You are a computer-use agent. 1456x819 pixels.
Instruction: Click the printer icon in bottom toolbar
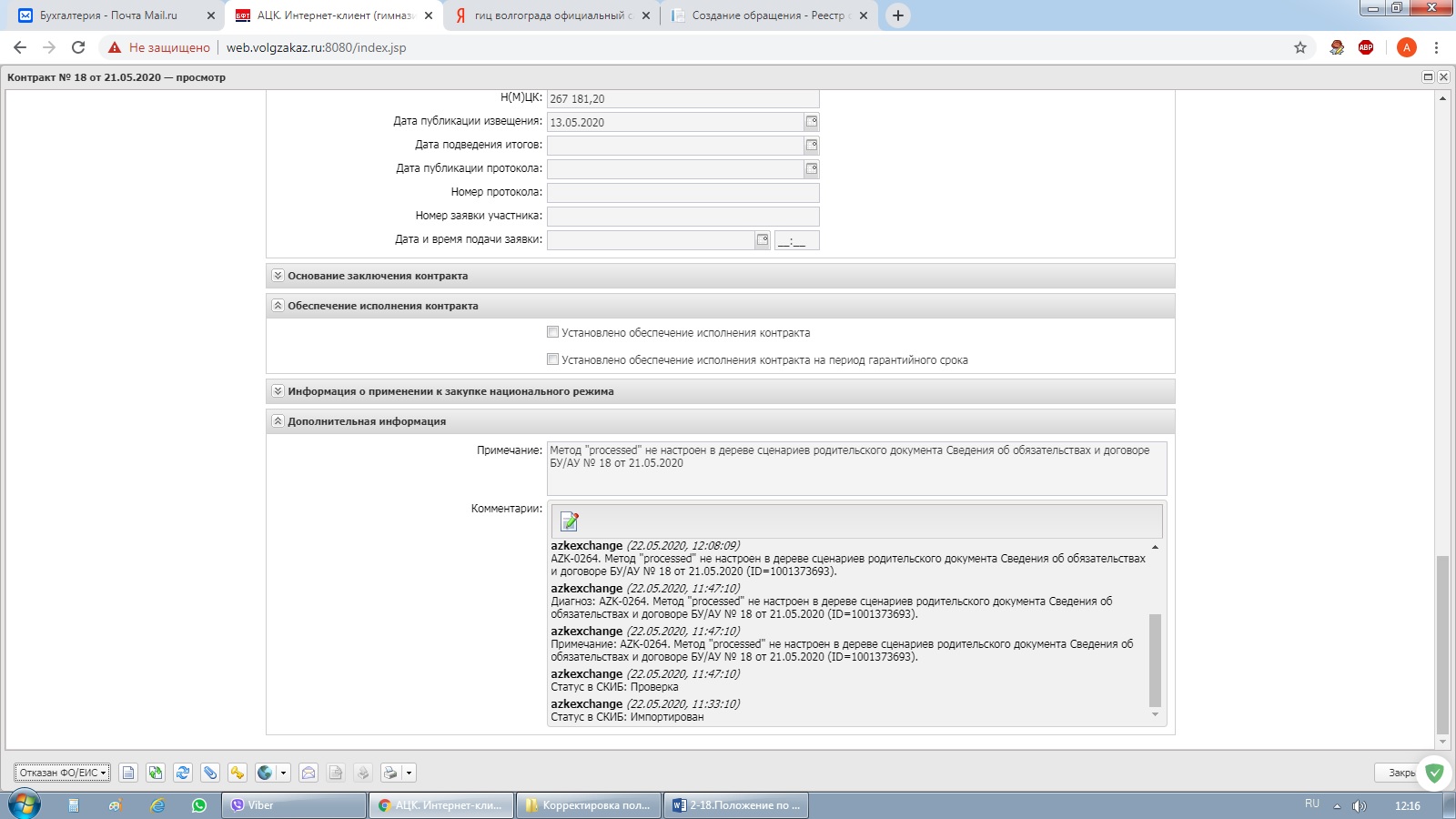[x=390, y=773]
